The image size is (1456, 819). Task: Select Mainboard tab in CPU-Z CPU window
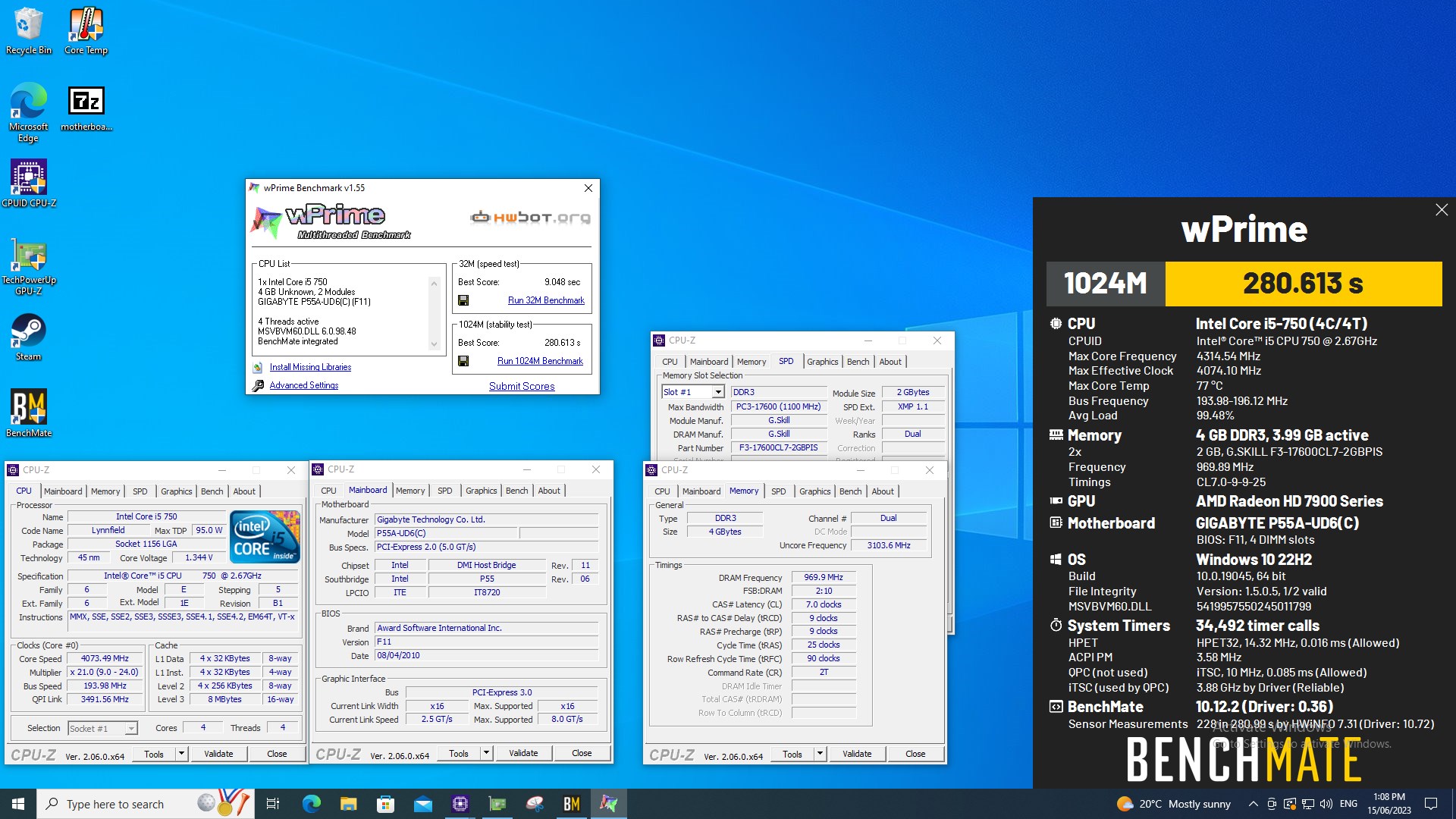[x=63, y=491]
